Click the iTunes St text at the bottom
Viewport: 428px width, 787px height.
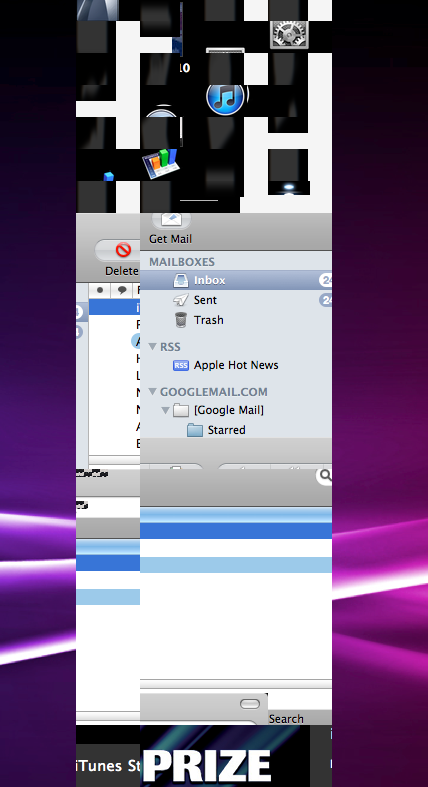(x=108, y=766)
